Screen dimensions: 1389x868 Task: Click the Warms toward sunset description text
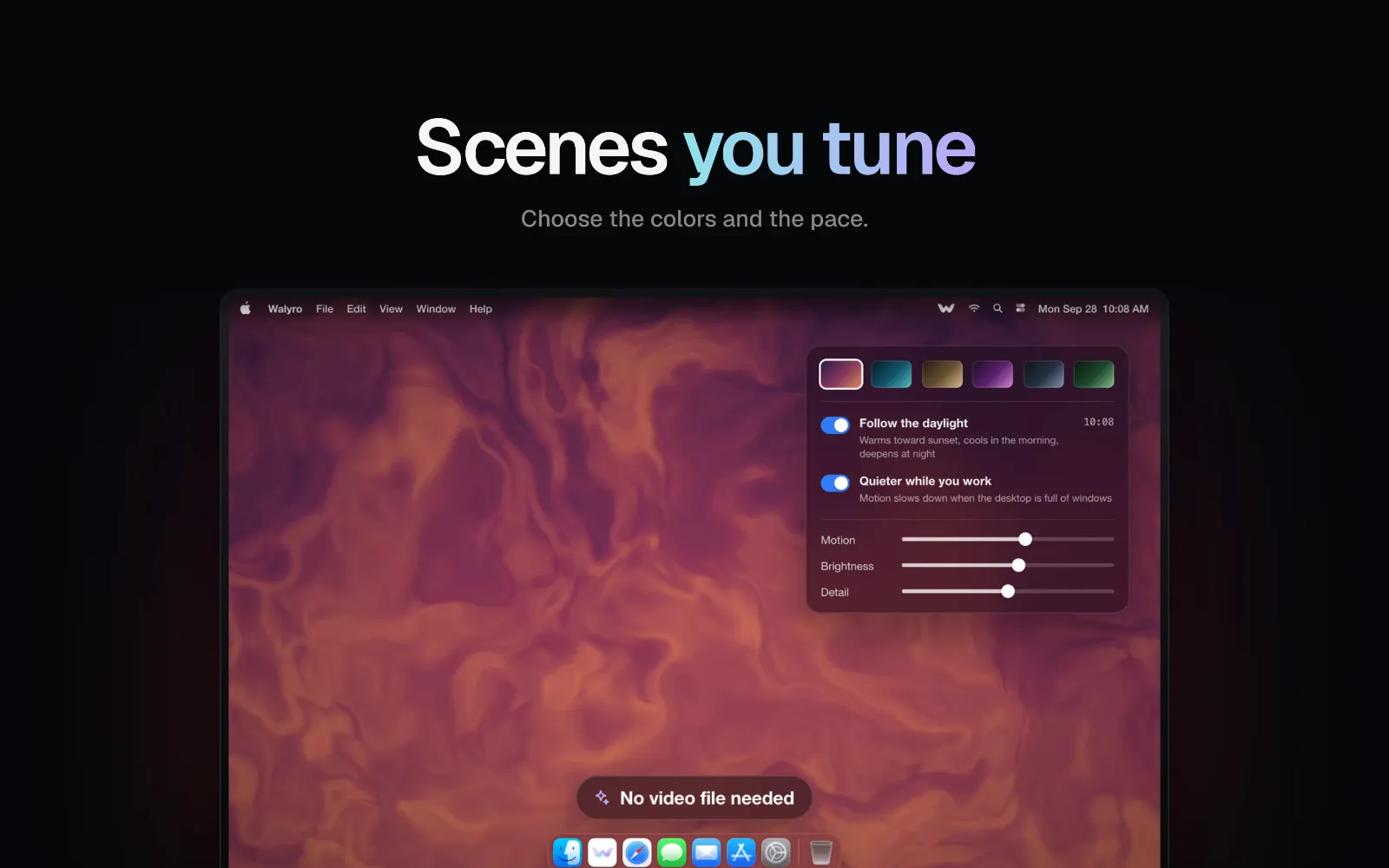[x=959, y=447]
